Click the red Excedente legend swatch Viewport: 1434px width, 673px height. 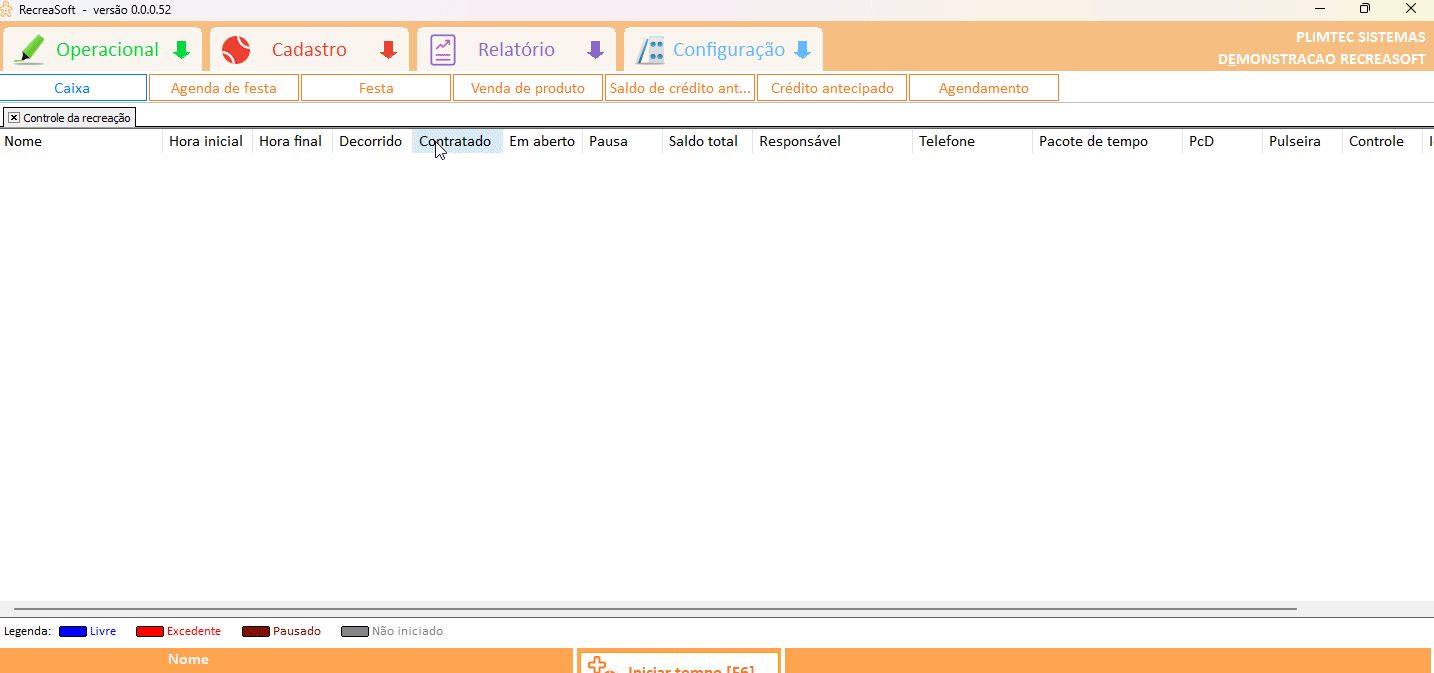(x=149, y=631)
